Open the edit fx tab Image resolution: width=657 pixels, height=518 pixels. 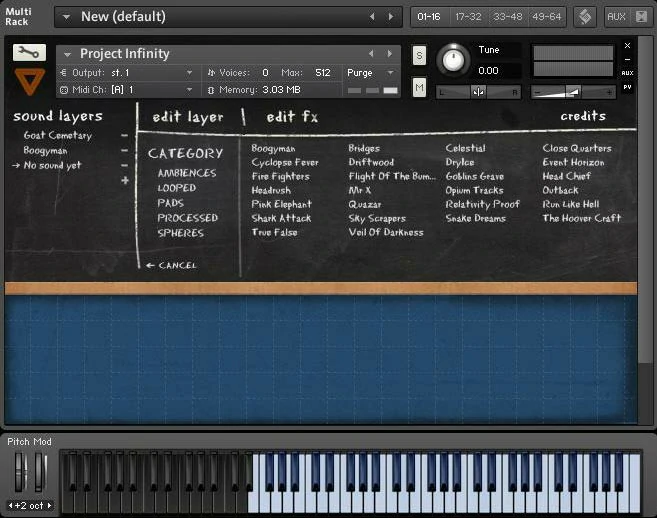[292, 117]
